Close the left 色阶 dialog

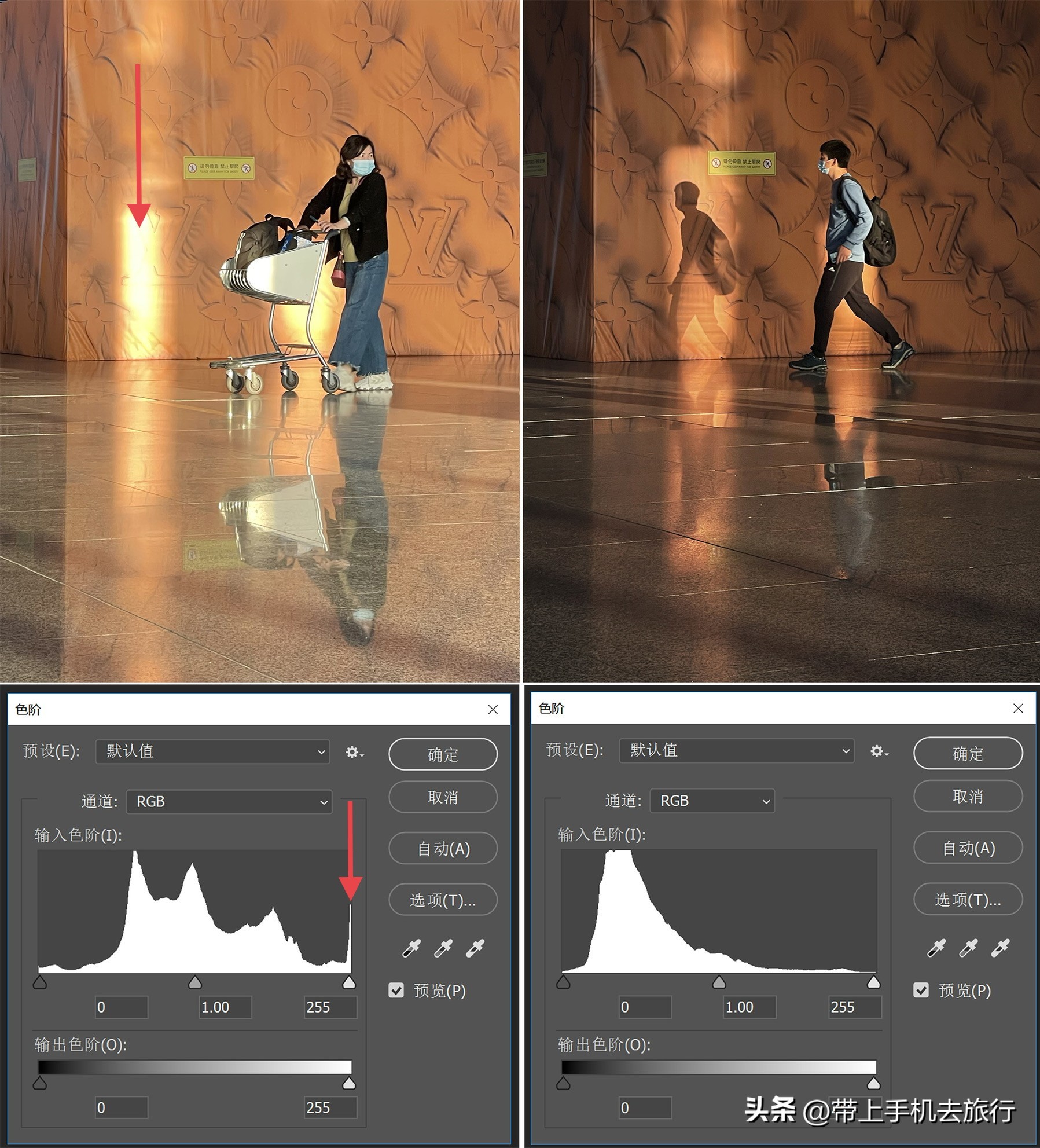493,710
